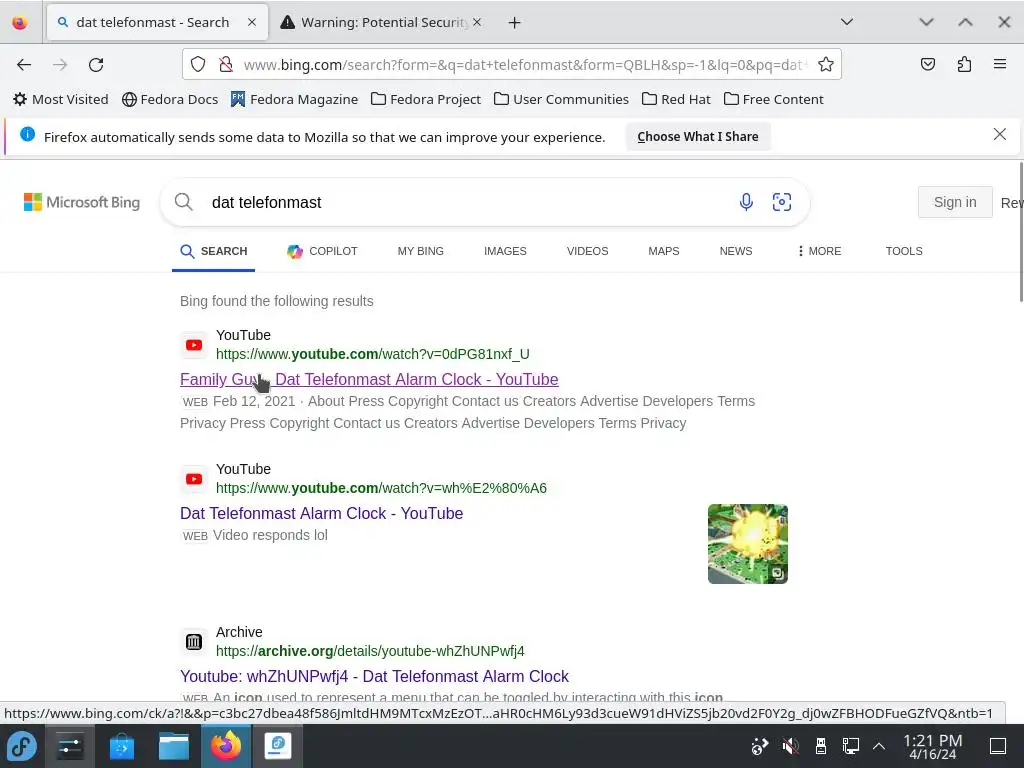The height and width of the screenshot is (768, 1024).
Task: Click the page vertical scrollbar
Action: click(1019, 232)
